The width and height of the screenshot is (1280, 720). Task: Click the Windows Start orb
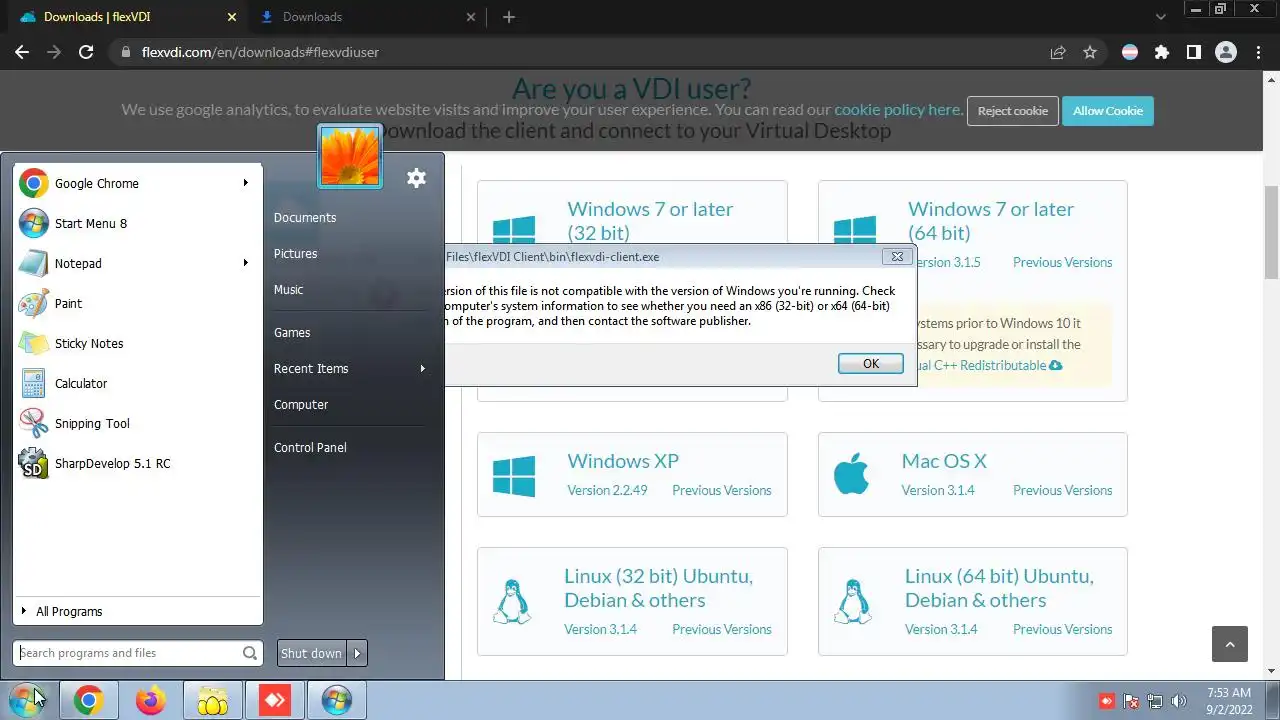[26, 700]
